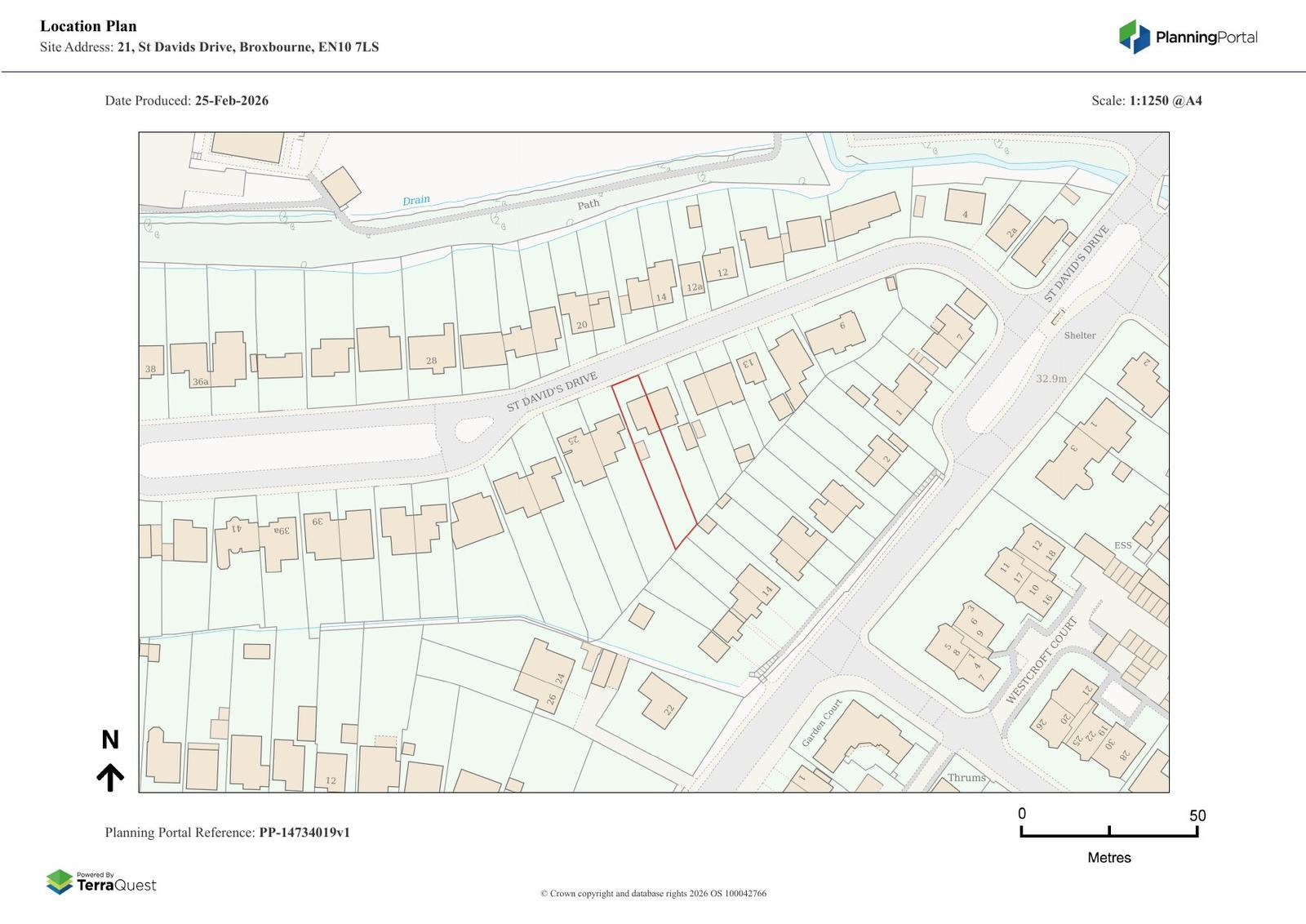Click the Location Plan title
The width and height of the screenshot is (1306, 924).
point(88,26)
